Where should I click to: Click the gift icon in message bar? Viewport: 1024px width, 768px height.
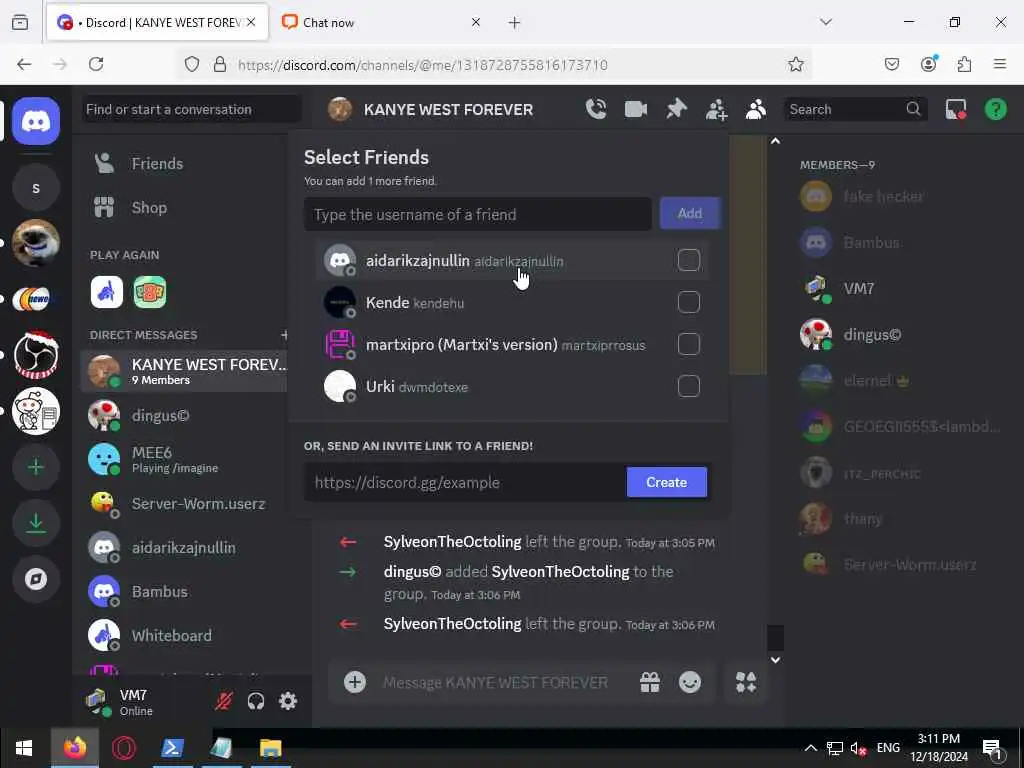click(x=650, y=682)
